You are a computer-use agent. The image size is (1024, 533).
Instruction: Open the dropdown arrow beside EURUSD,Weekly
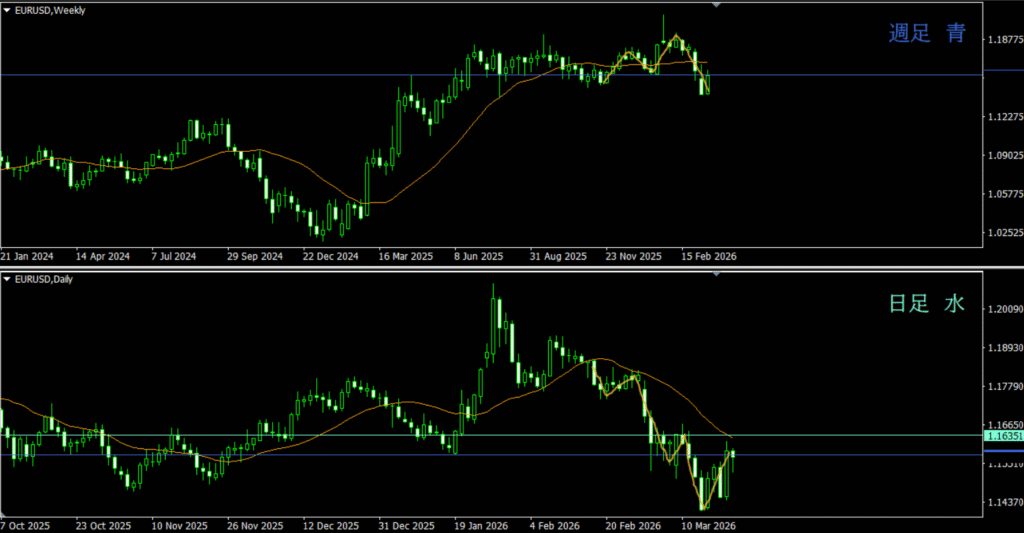coord(8,10)
